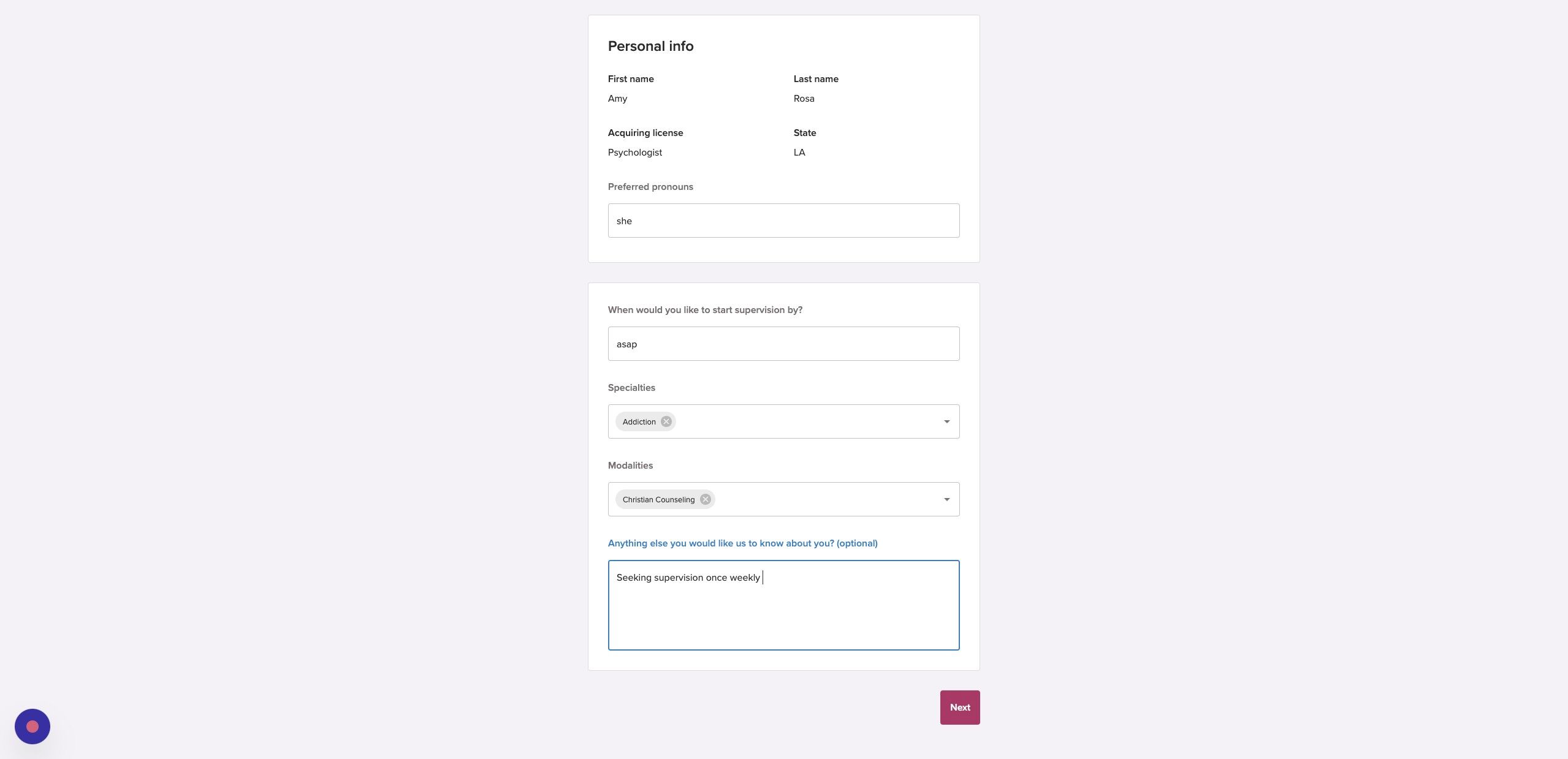
Task: Click inside the 'Anything else' text area
Action: tap(783, 613)
